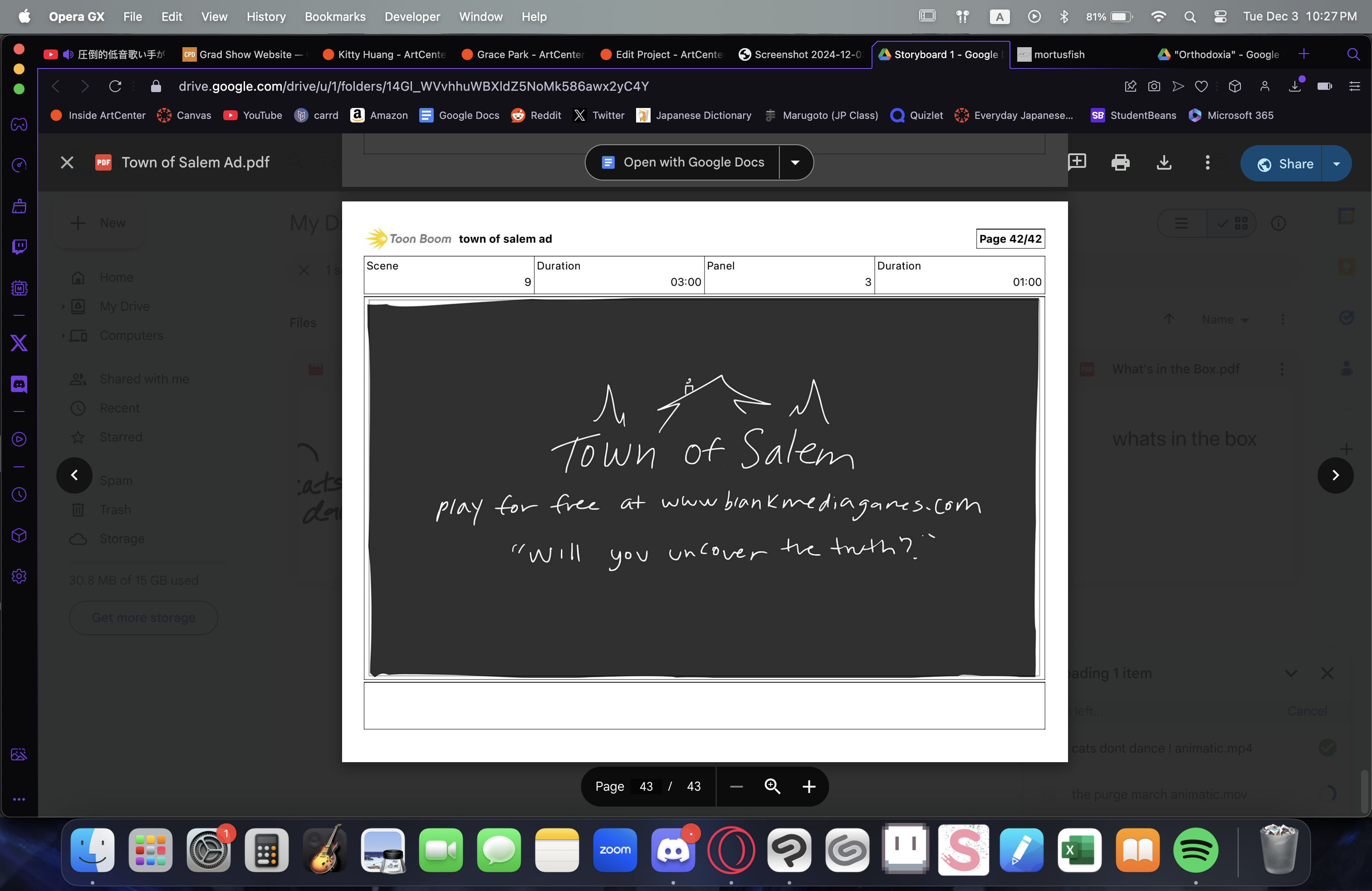Screen dimensions: 1372x891
Task: Click the Share button
Action: [1285, 164]
